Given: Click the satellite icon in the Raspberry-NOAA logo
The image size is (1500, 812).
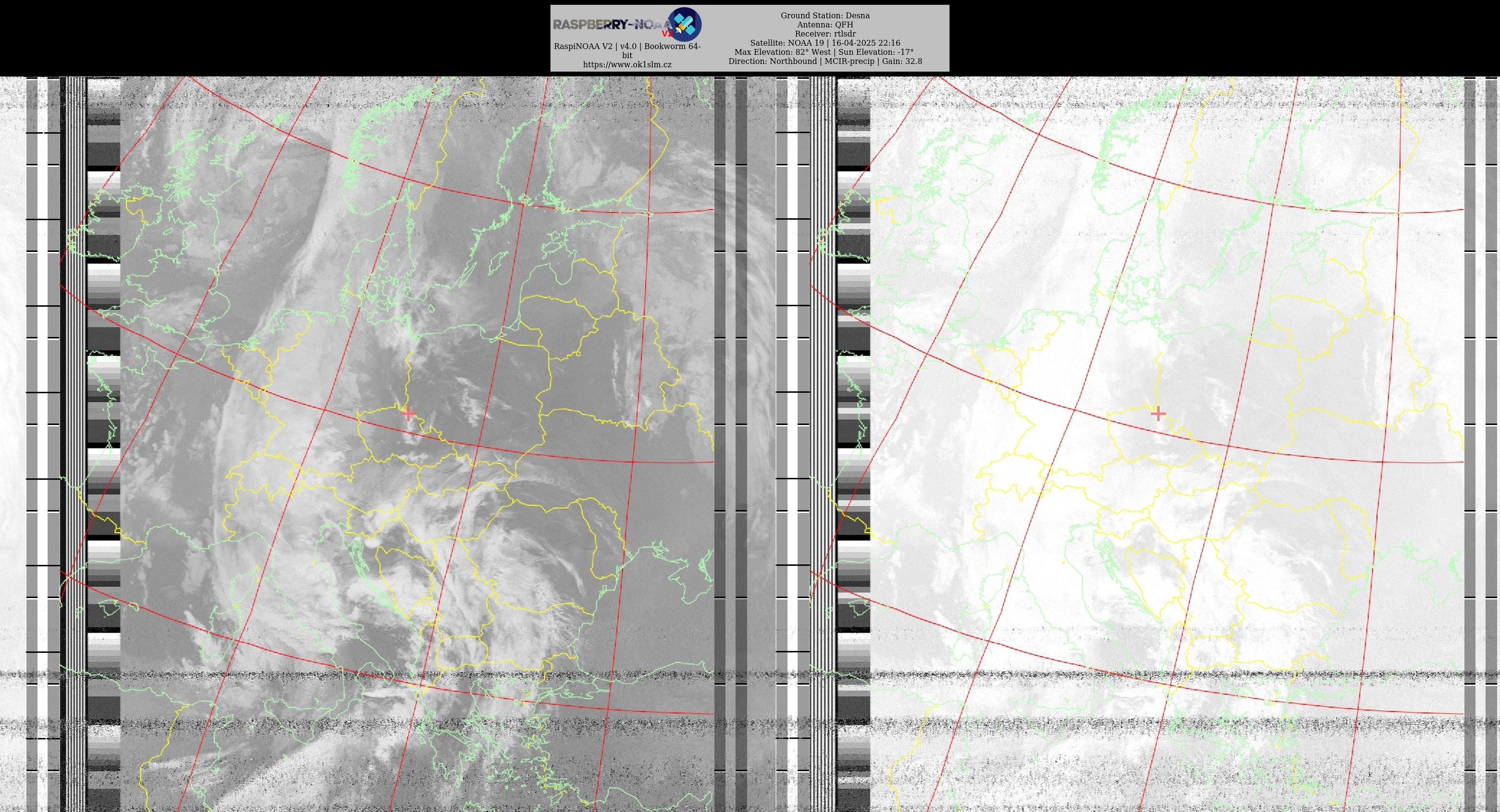Looking at the screenshot, I should 684,25.
